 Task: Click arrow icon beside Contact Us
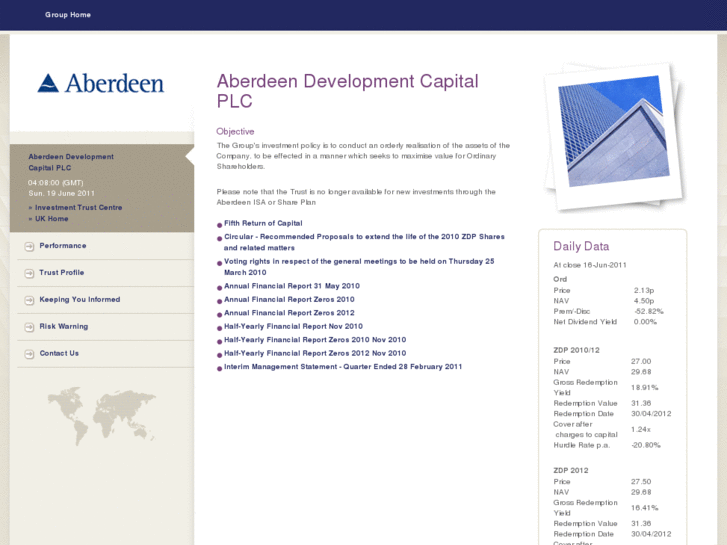point(29,354)
